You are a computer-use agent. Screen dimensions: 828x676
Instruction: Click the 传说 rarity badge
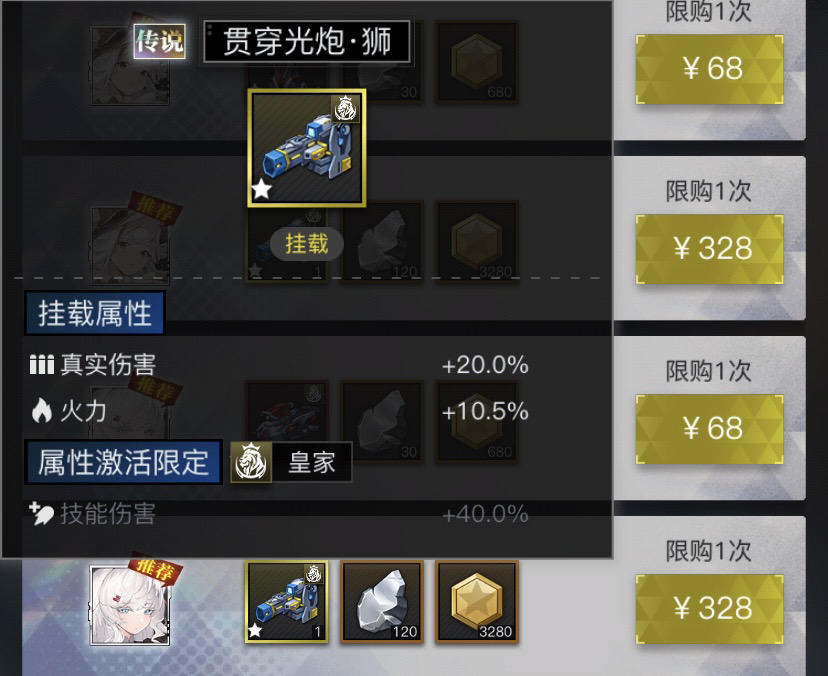(159, 41)
